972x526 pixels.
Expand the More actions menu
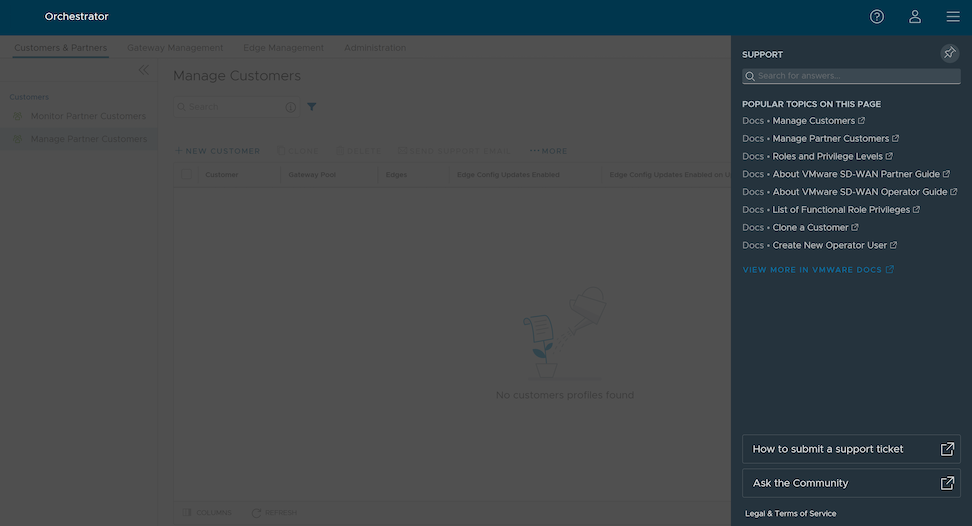point(548,151)
